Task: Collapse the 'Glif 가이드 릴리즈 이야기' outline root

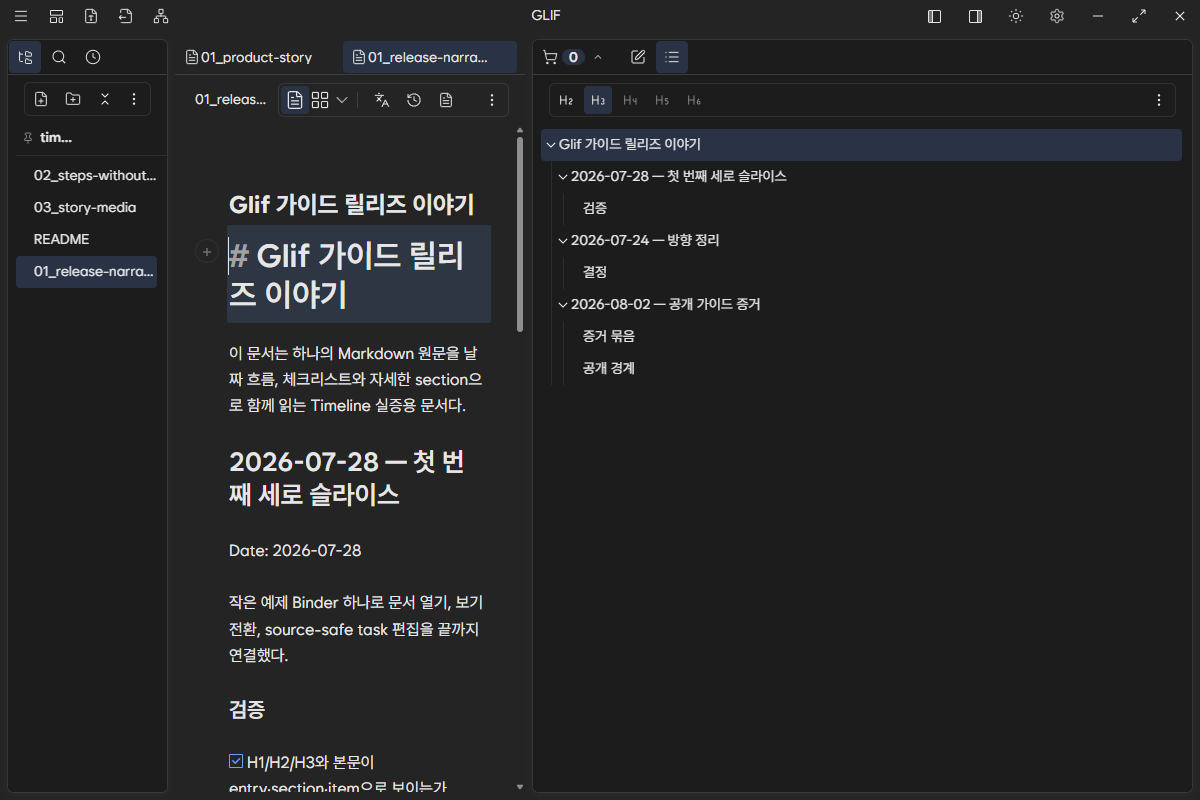Action: [550, 144]
